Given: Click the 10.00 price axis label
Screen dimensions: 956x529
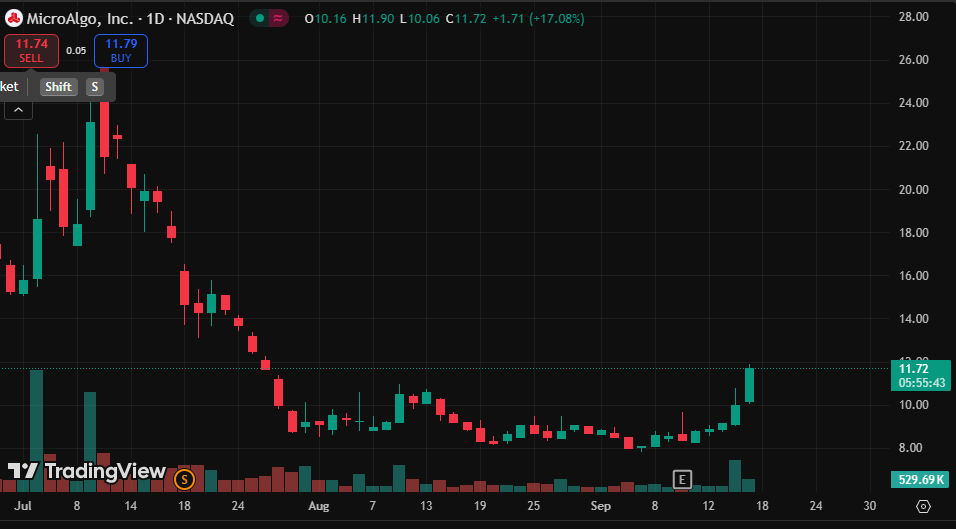Looking at the screenshot, I should coord(913,405).
